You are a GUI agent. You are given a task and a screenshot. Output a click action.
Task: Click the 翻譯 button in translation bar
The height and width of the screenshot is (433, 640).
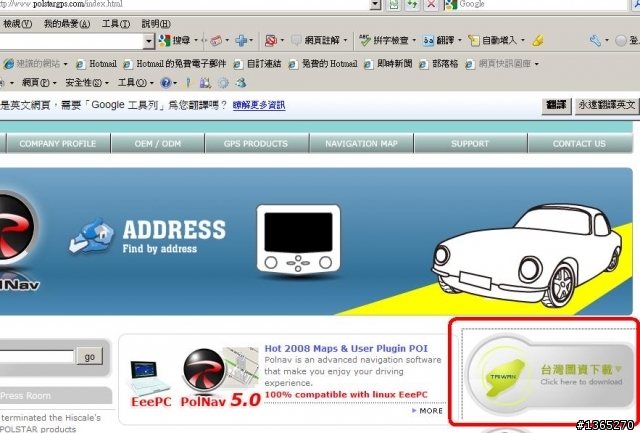tap(556, 106)
